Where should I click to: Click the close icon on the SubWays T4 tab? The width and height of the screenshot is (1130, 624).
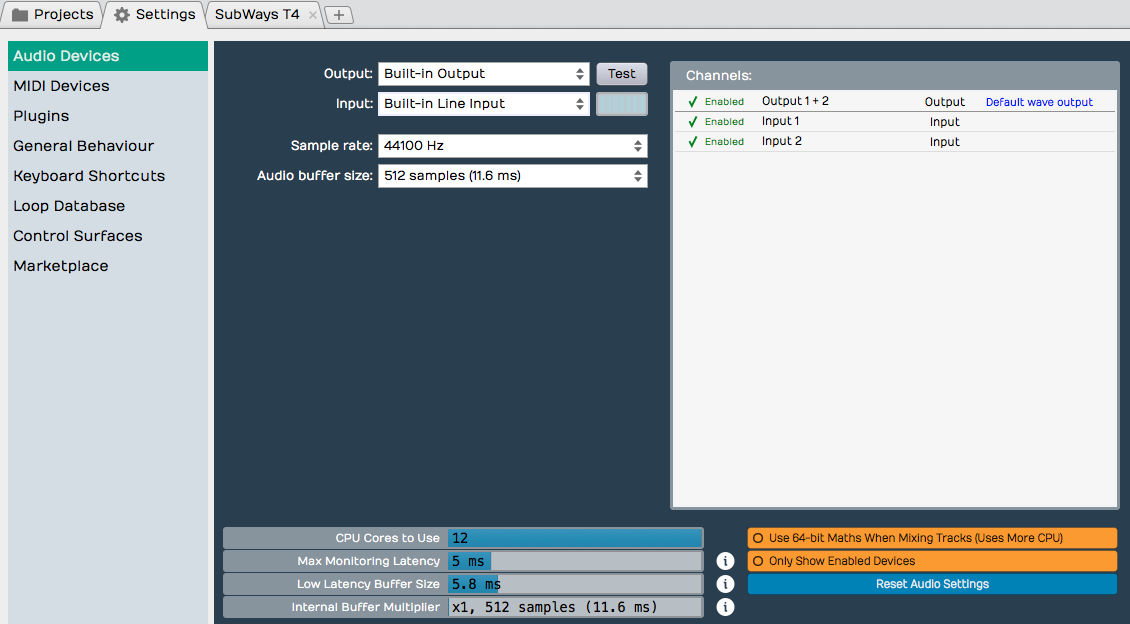click(311, 15)
